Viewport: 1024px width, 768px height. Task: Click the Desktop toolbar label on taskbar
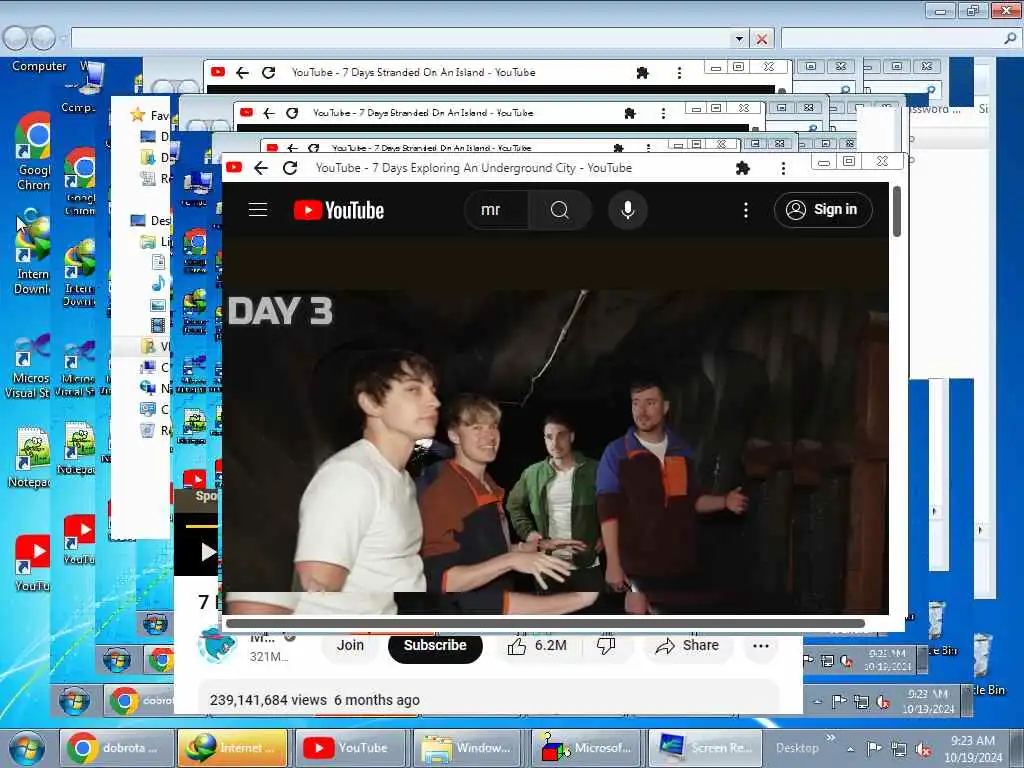[x=797, y=748]
